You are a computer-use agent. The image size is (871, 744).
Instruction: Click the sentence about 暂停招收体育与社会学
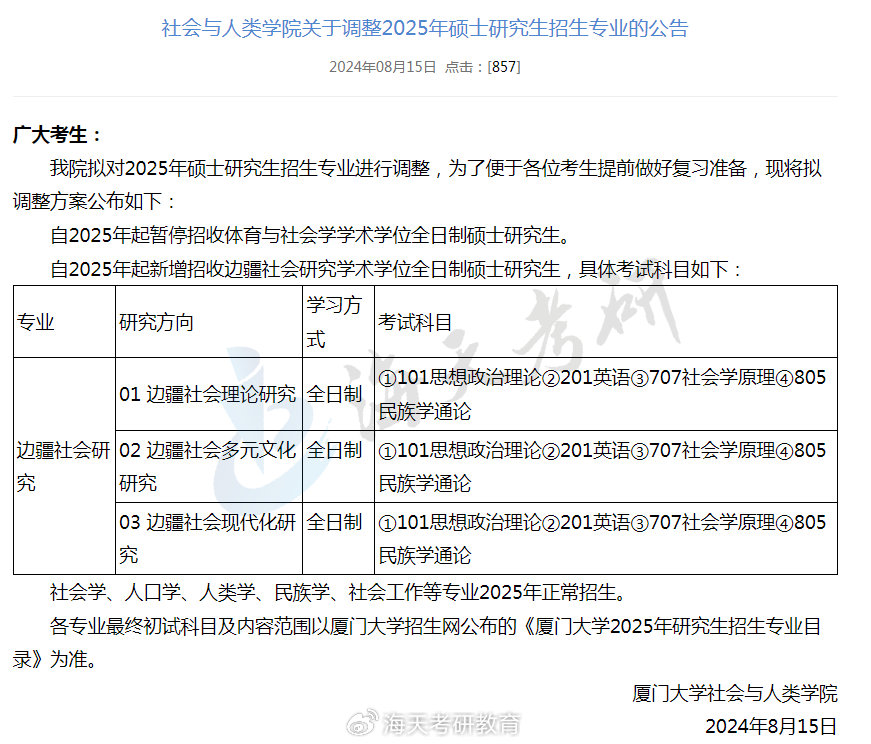click(310, 237)
